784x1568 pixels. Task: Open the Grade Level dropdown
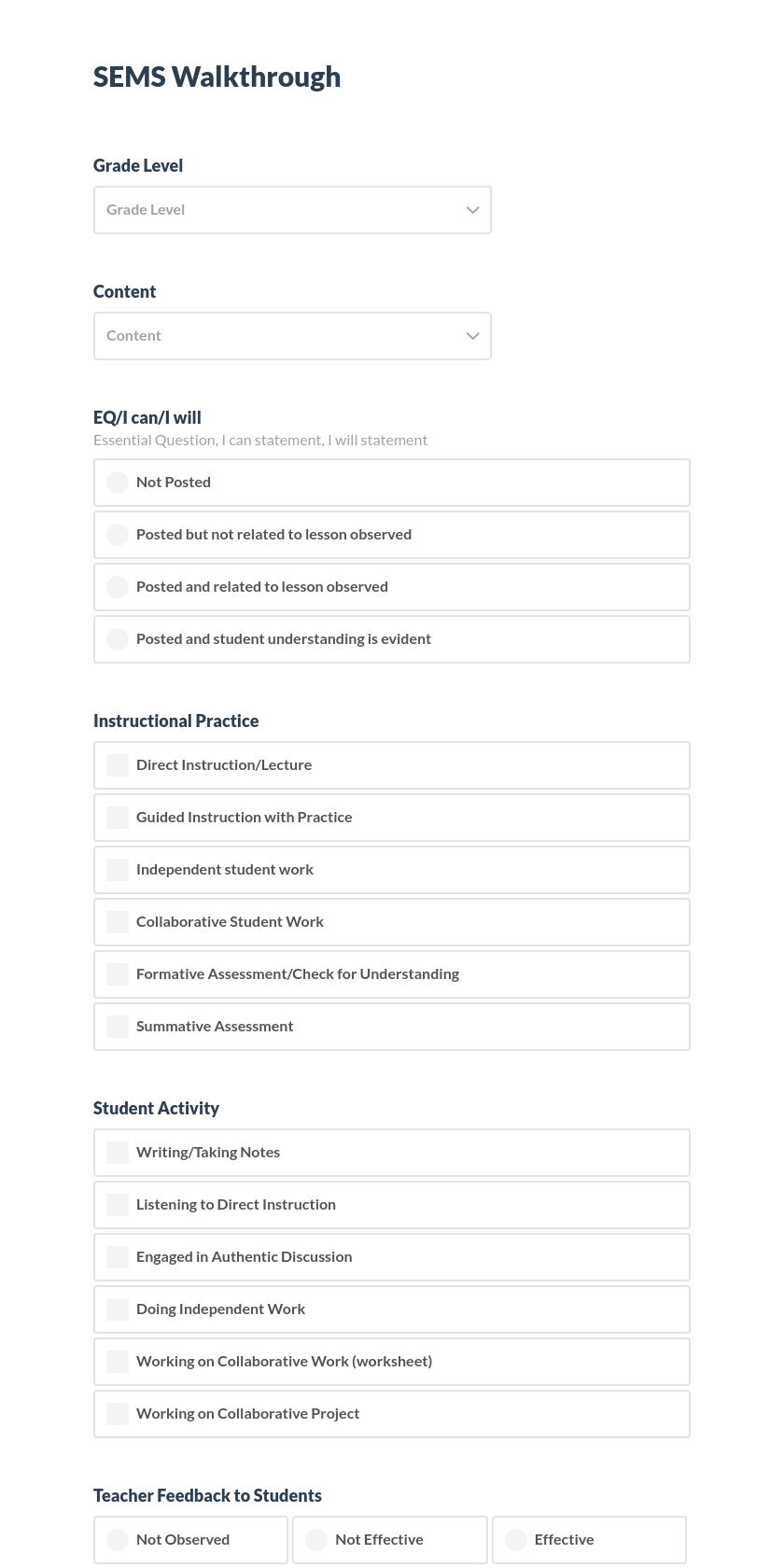click(x=292, y=209)
